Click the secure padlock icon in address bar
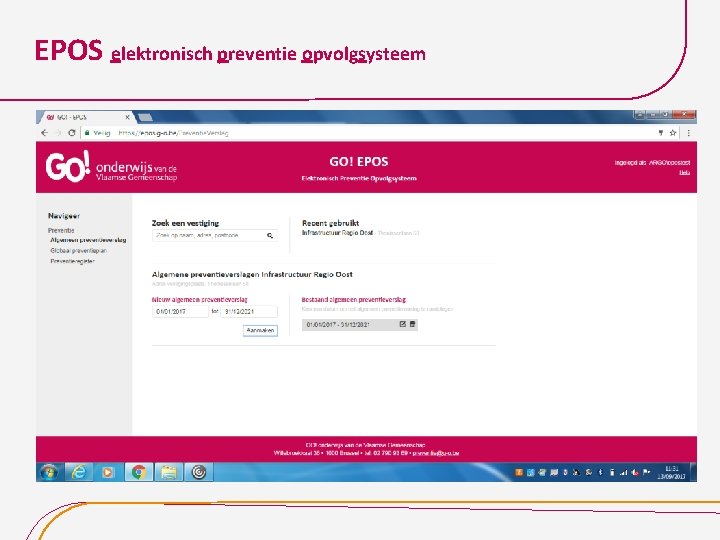Screen dimensions: 720x540 pyautogui.click(x=87, y=133)
